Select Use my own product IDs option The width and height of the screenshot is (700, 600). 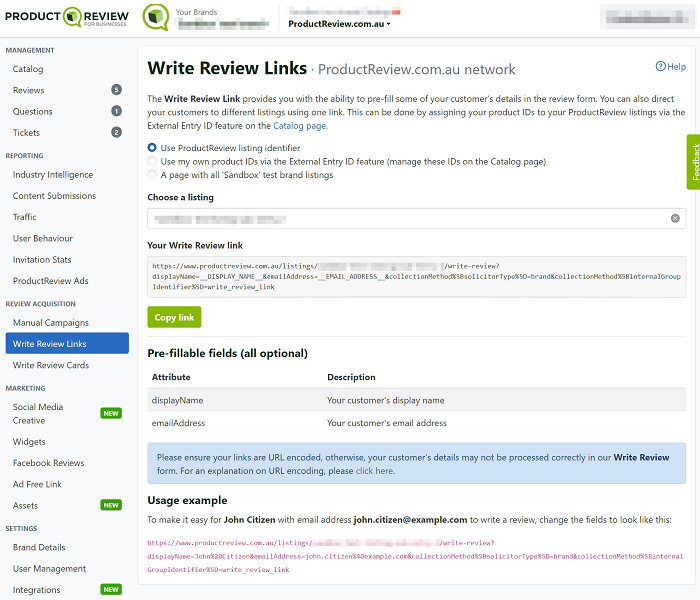pos(152,161)
